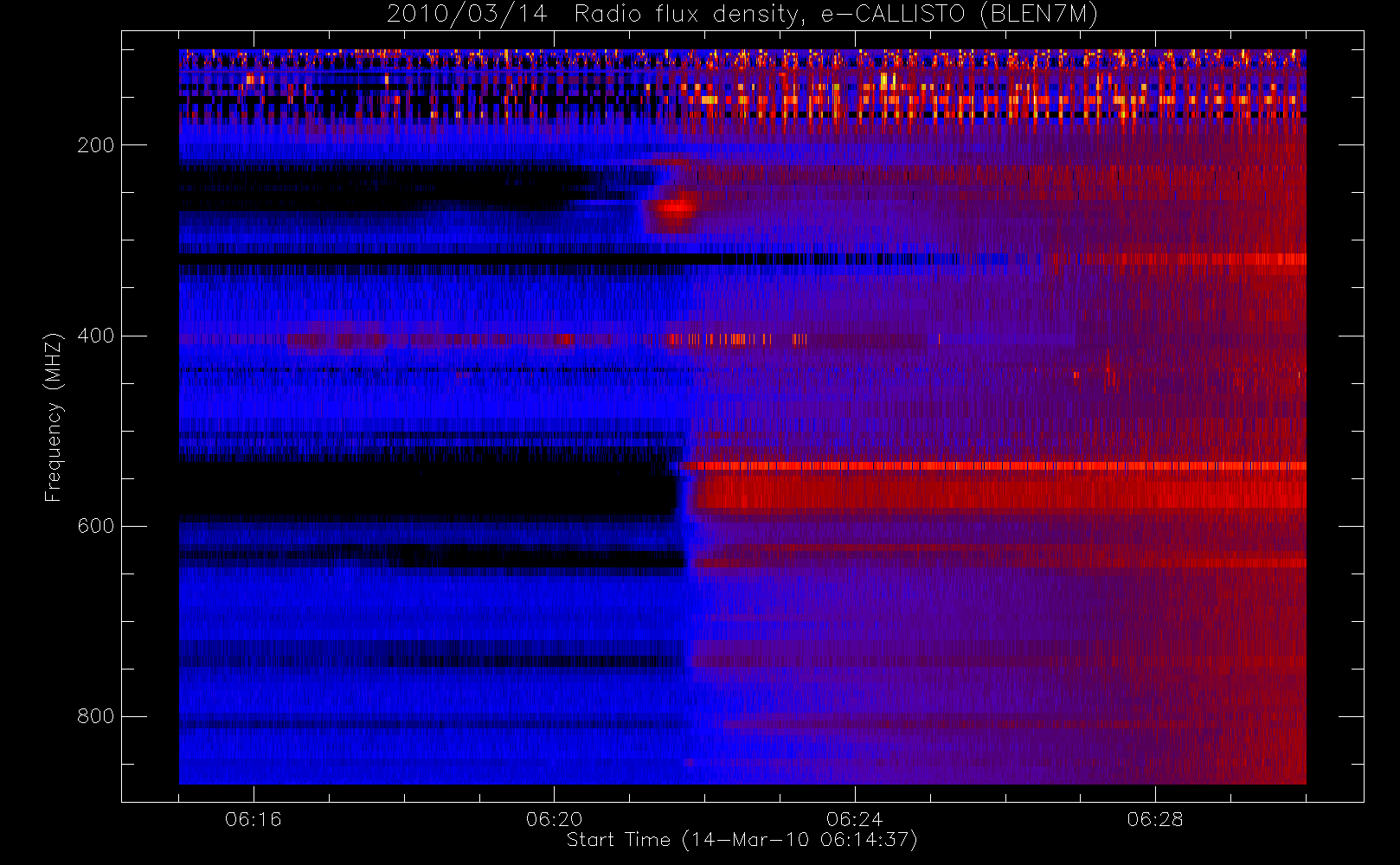Click the 06:24 time tick label

pyautogui.click(x=854, y=819)
